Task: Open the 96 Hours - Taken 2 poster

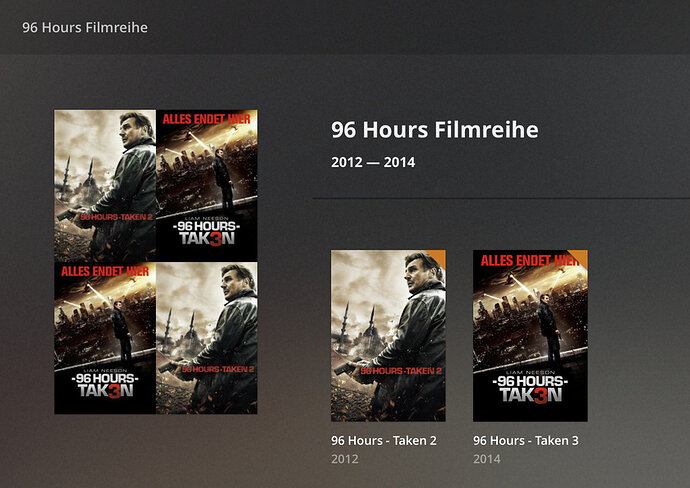Action: click(x=388, y=336)
